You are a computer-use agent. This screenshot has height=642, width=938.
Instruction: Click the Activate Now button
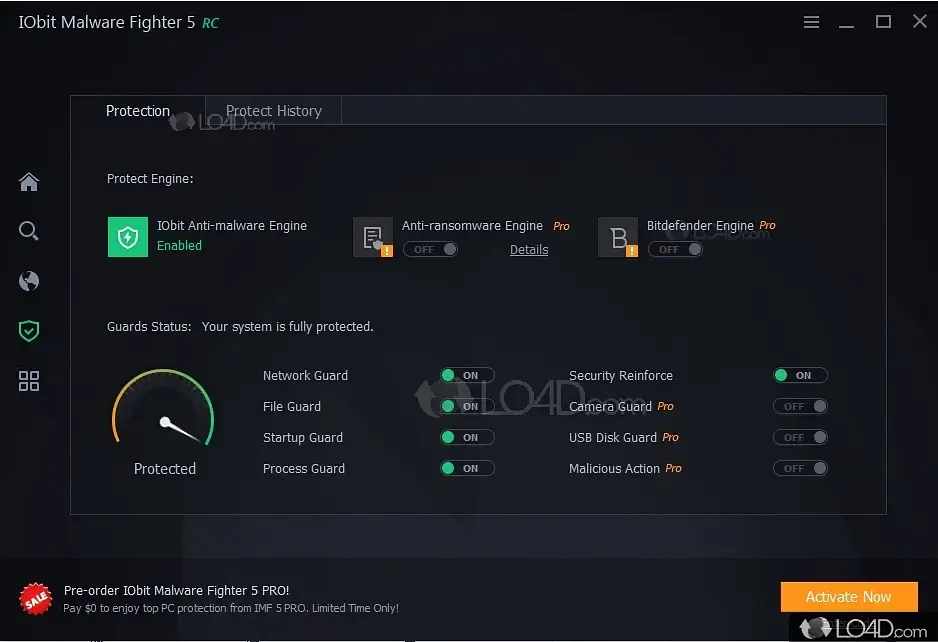click(x=848, y=597)
